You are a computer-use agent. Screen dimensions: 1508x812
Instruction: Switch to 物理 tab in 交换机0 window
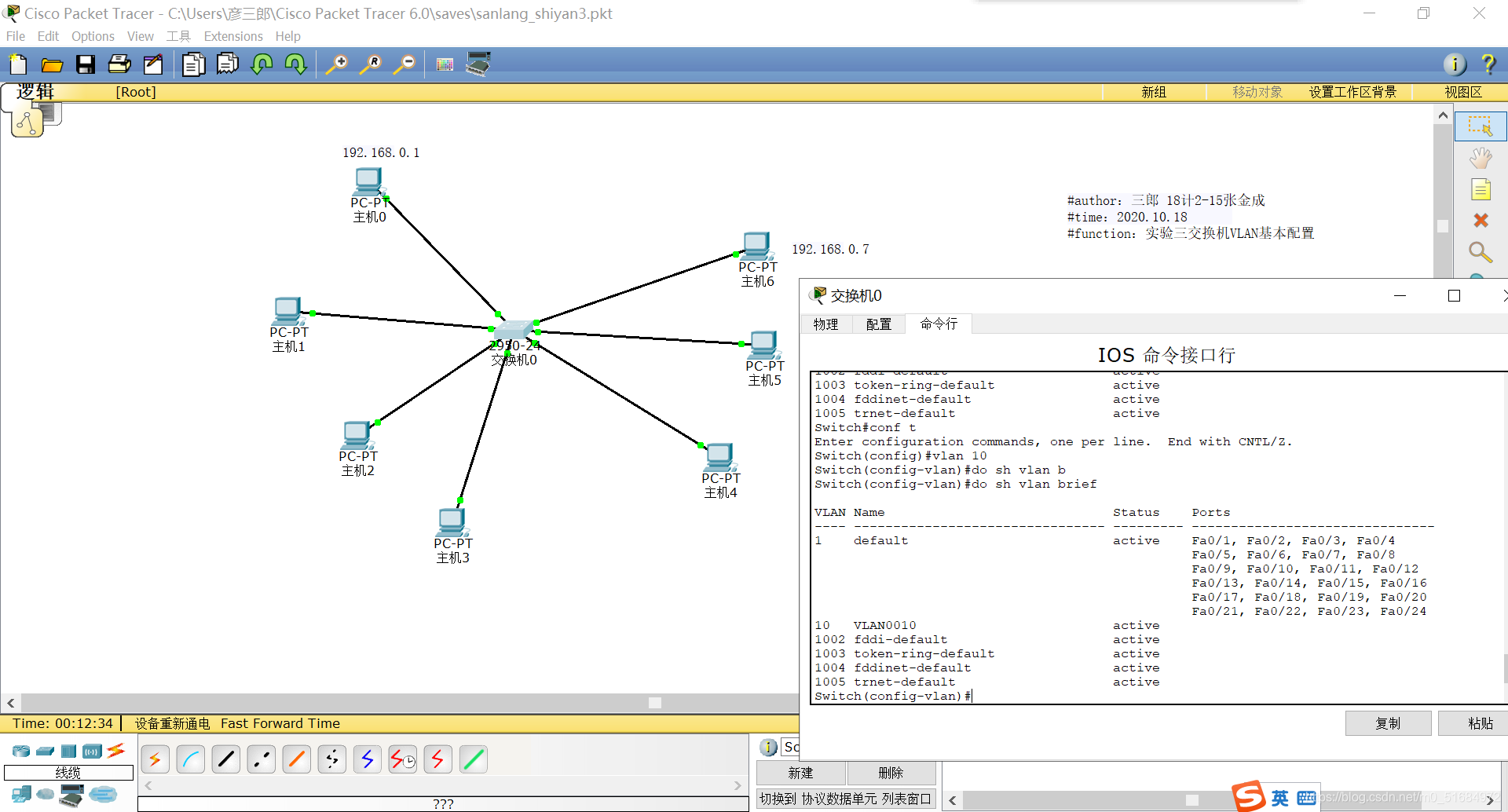(825, 324)
